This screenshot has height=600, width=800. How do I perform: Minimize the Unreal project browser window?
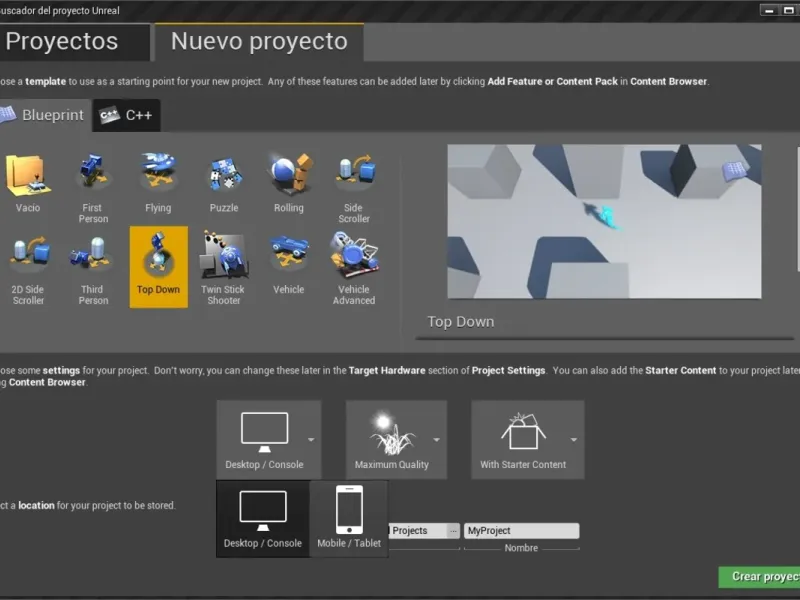tap(769, 10)
